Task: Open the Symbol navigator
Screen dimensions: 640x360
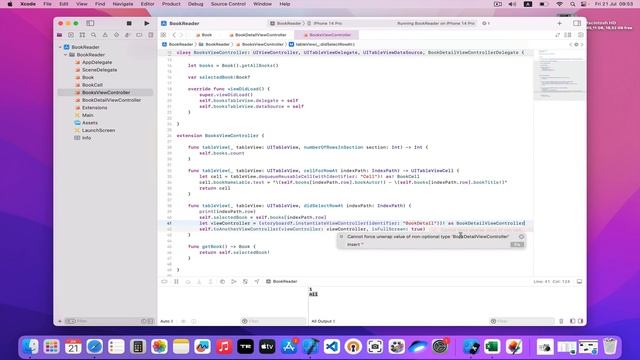Action: click(x=82, y=35)
